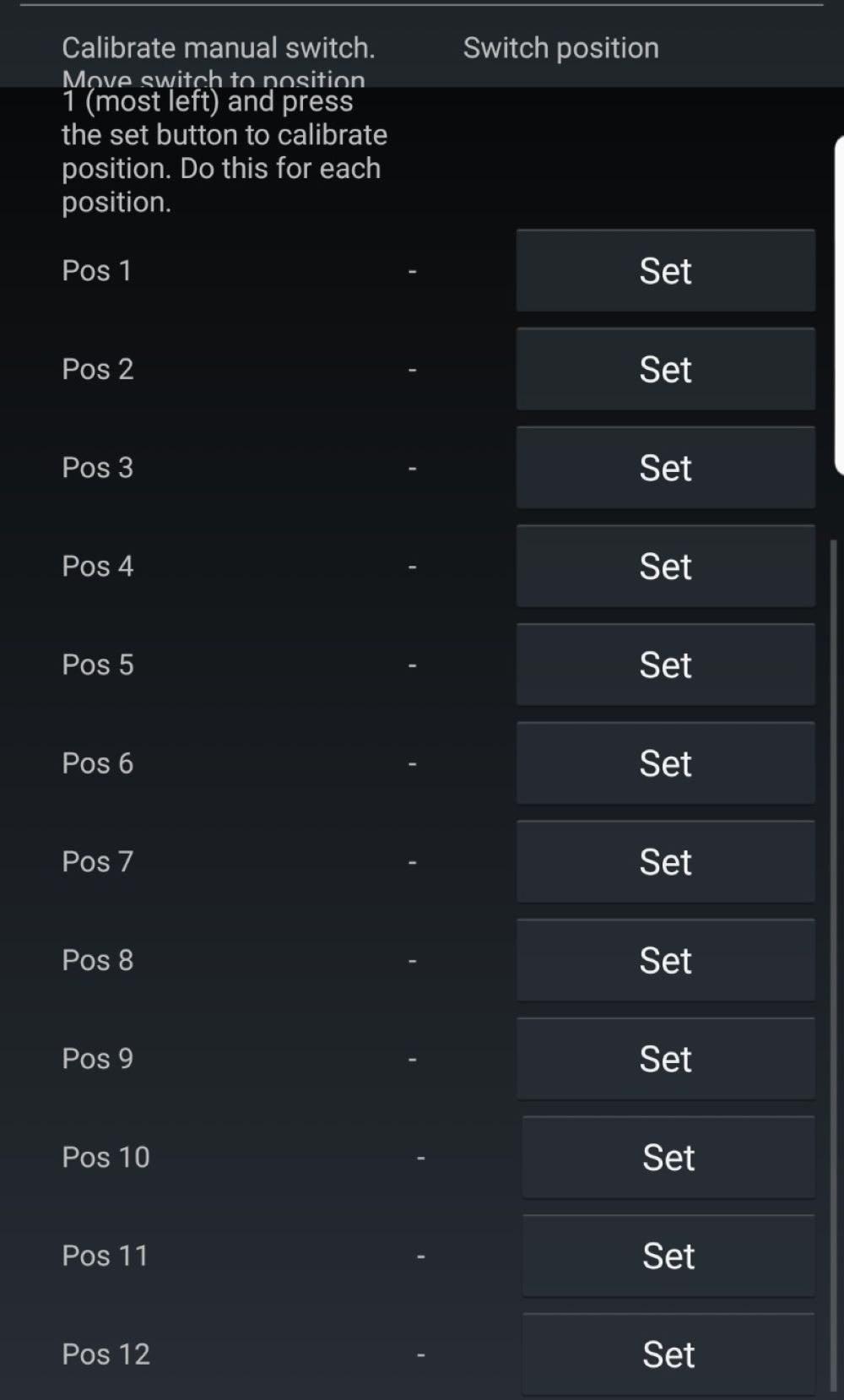
Task: Tap the Pos 11 Set button
Action: tap(668, 1256)
